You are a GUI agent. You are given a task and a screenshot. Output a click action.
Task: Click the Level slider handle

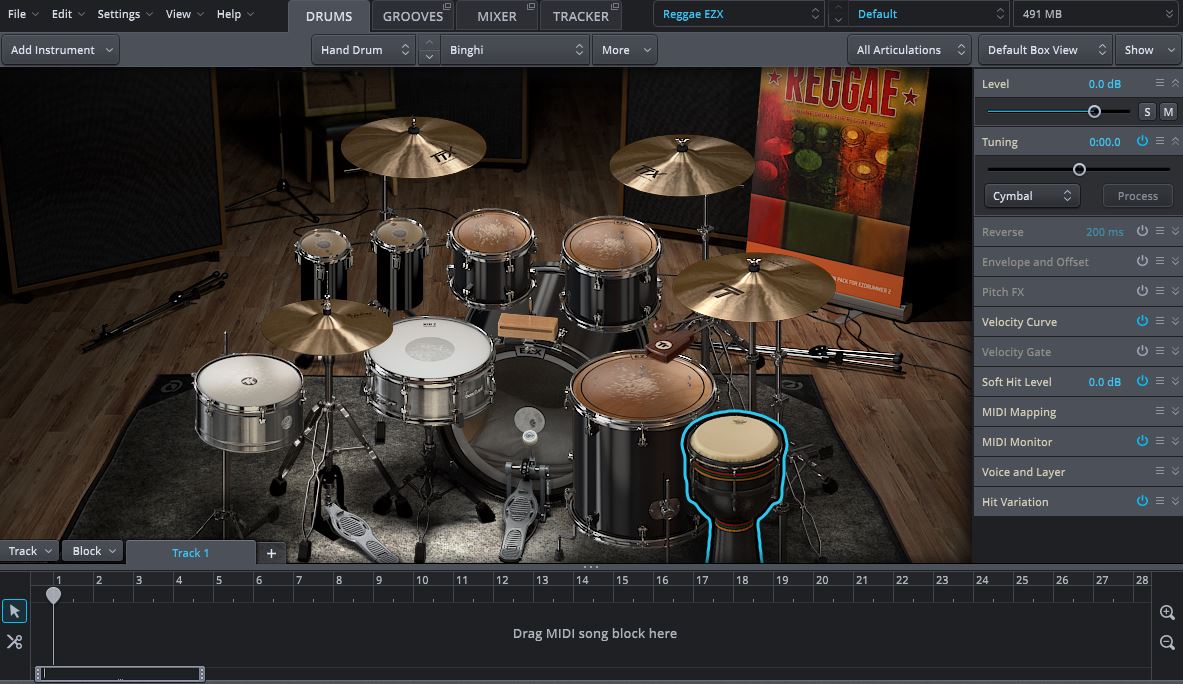(1094, 112)
